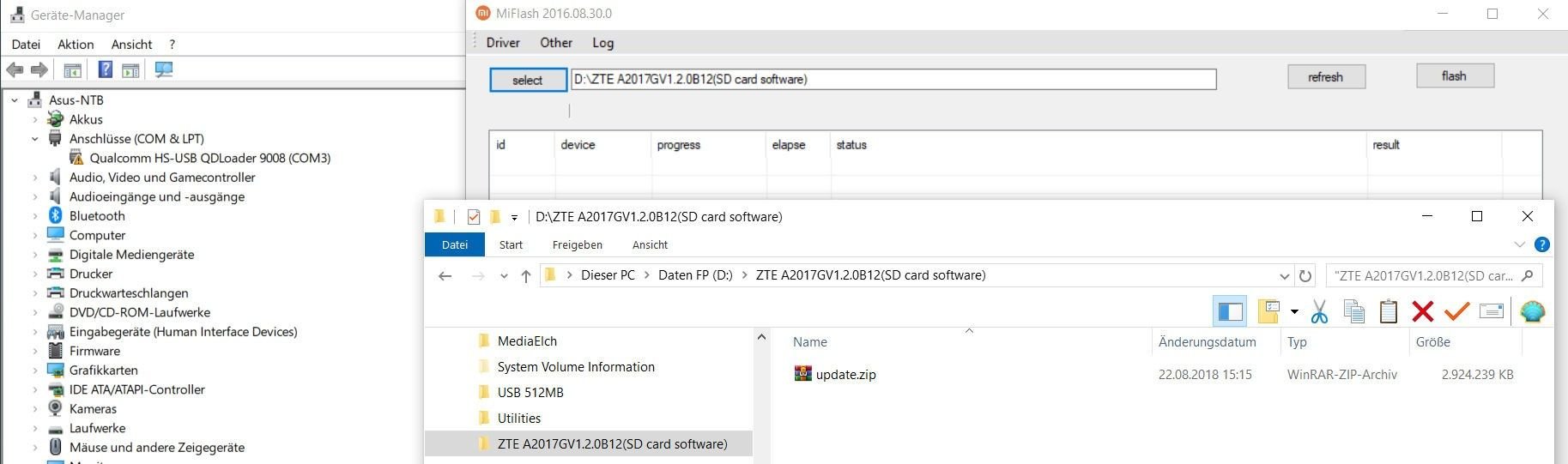Open the Other menu in MiFlash
Viewport: 1568px width, 464px height.
(556, 43)
